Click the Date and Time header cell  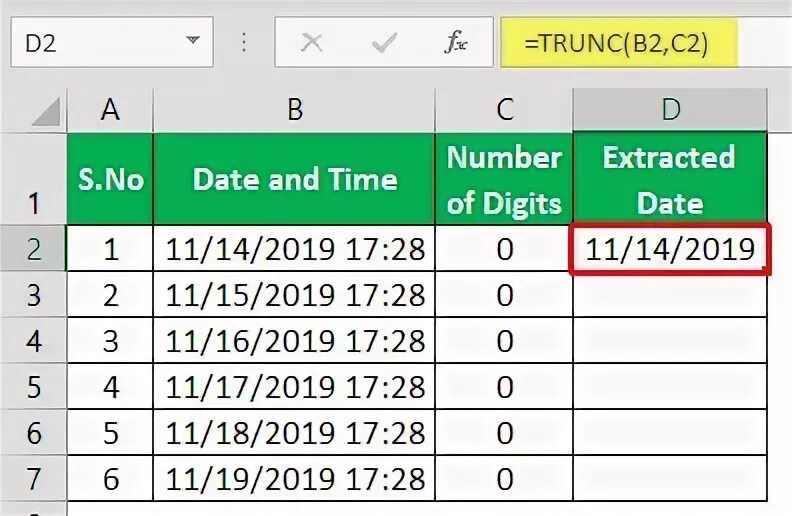coord(294,179)
